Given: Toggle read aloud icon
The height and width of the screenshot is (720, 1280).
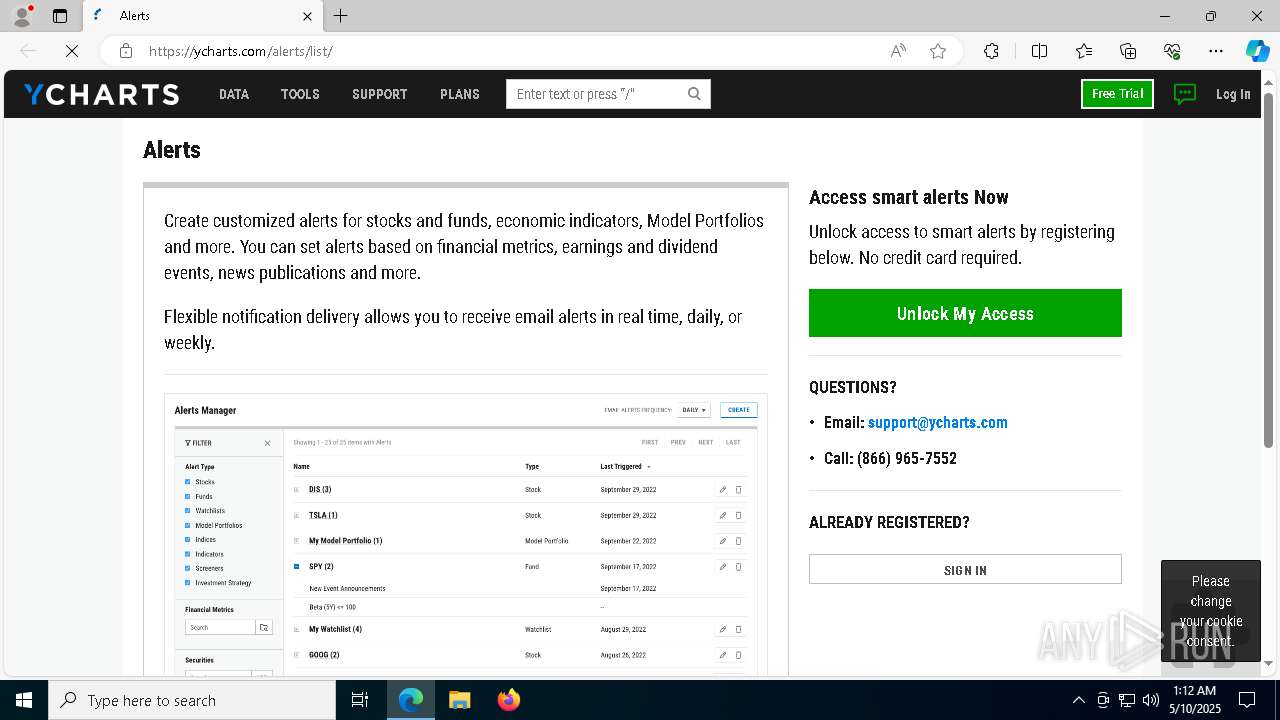Looking at the screenshot, I should coord(898,51).
